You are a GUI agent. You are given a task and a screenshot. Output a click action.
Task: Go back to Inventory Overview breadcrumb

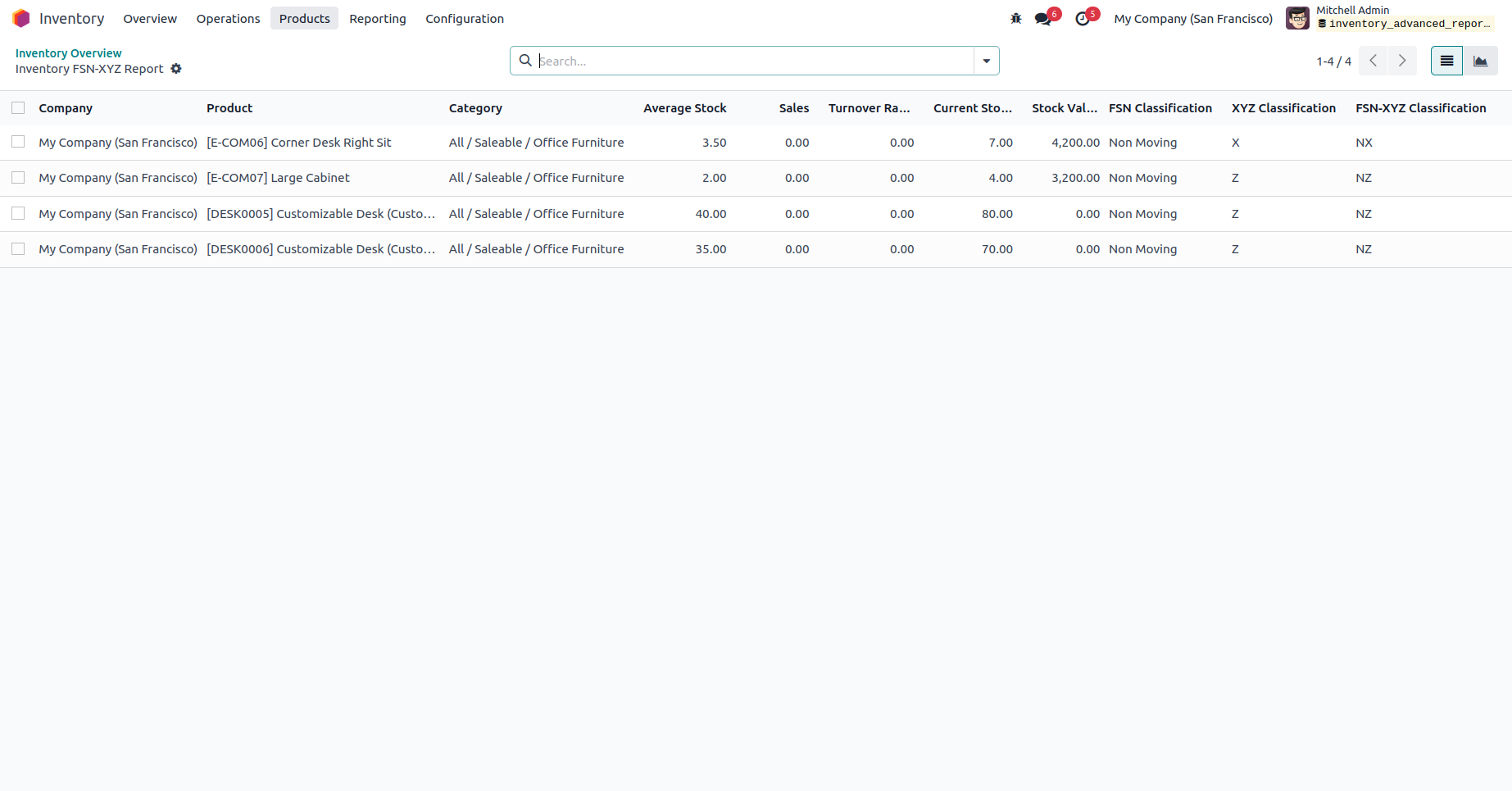(68, 53)
